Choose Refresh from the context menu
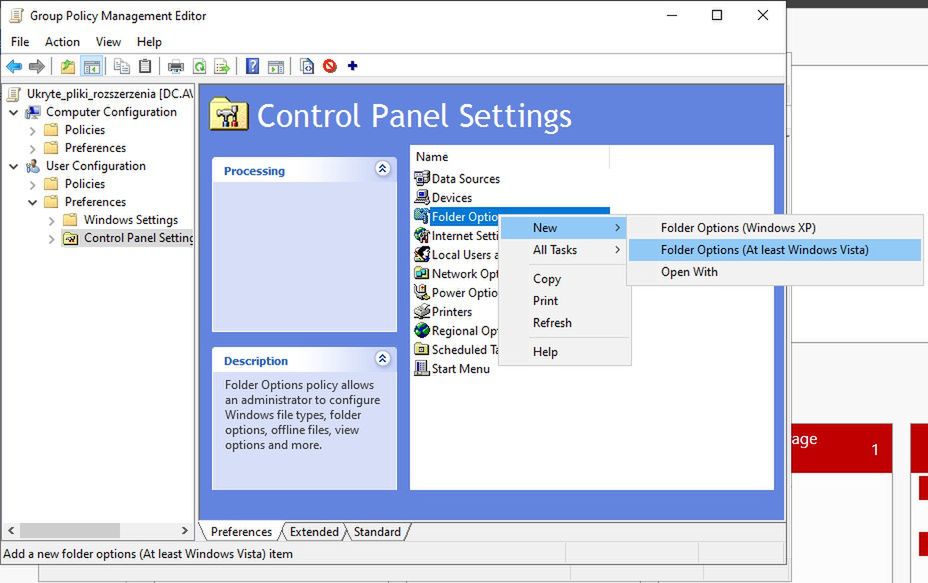This screenshot has height=583, width=928. tap(565, 323)
